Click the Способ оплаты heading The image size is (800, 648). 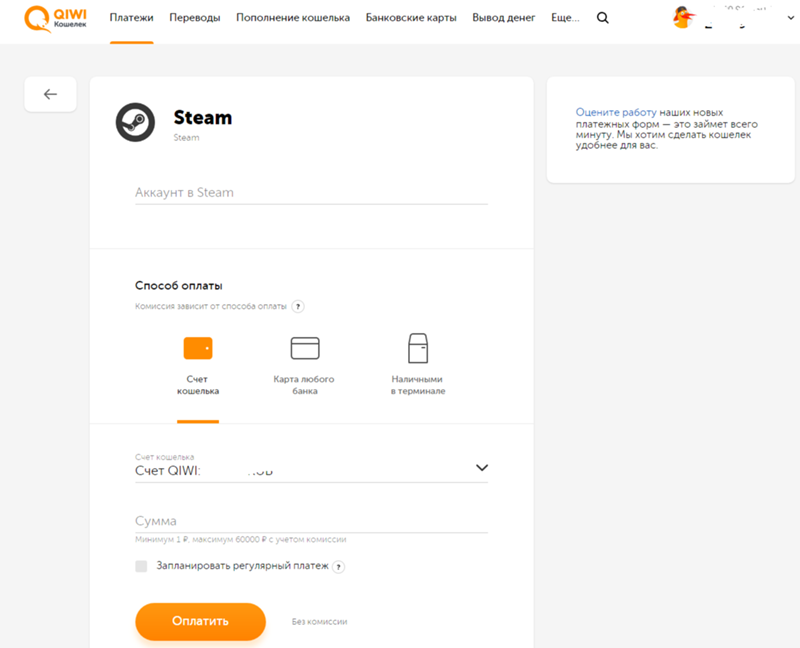tap(179, 286)
